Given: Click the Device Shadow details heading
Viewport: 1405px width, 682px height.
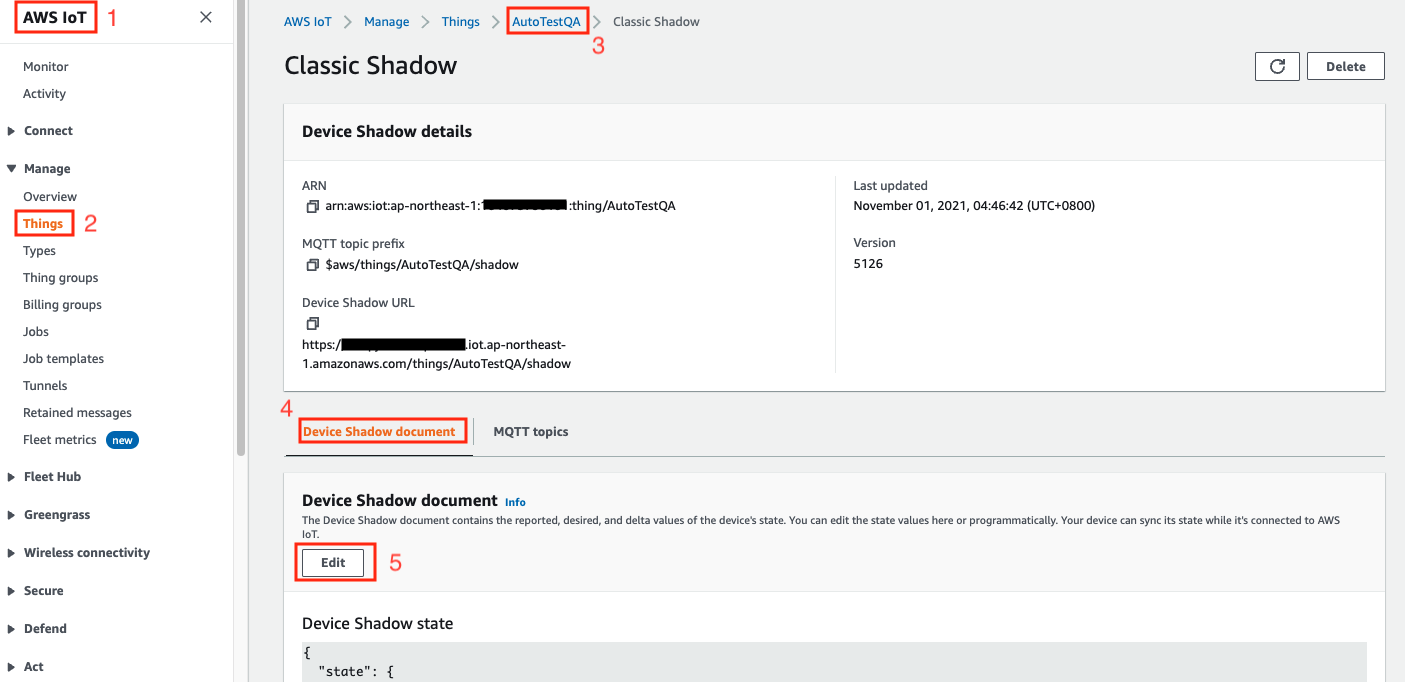Looking at the screenshot, I should 387,131.
